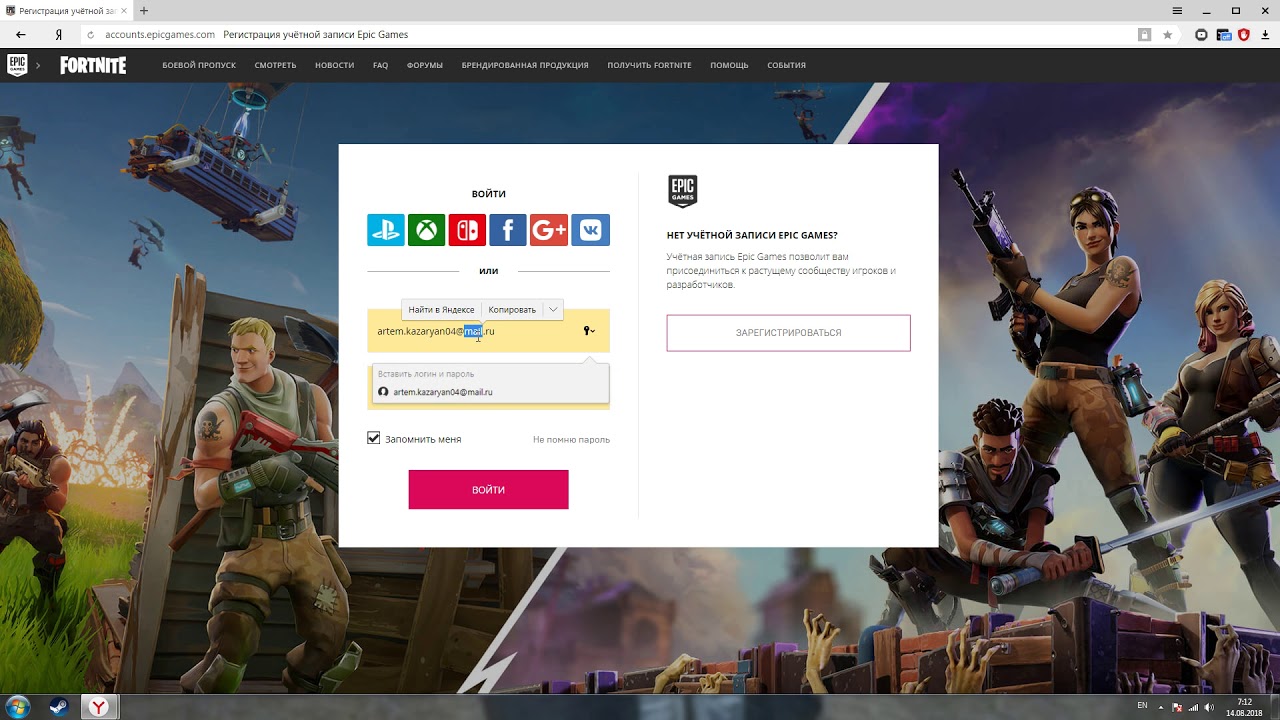
Task: Open network signal tray icon
Action: pyautogui.click(x=1193, y=707)
